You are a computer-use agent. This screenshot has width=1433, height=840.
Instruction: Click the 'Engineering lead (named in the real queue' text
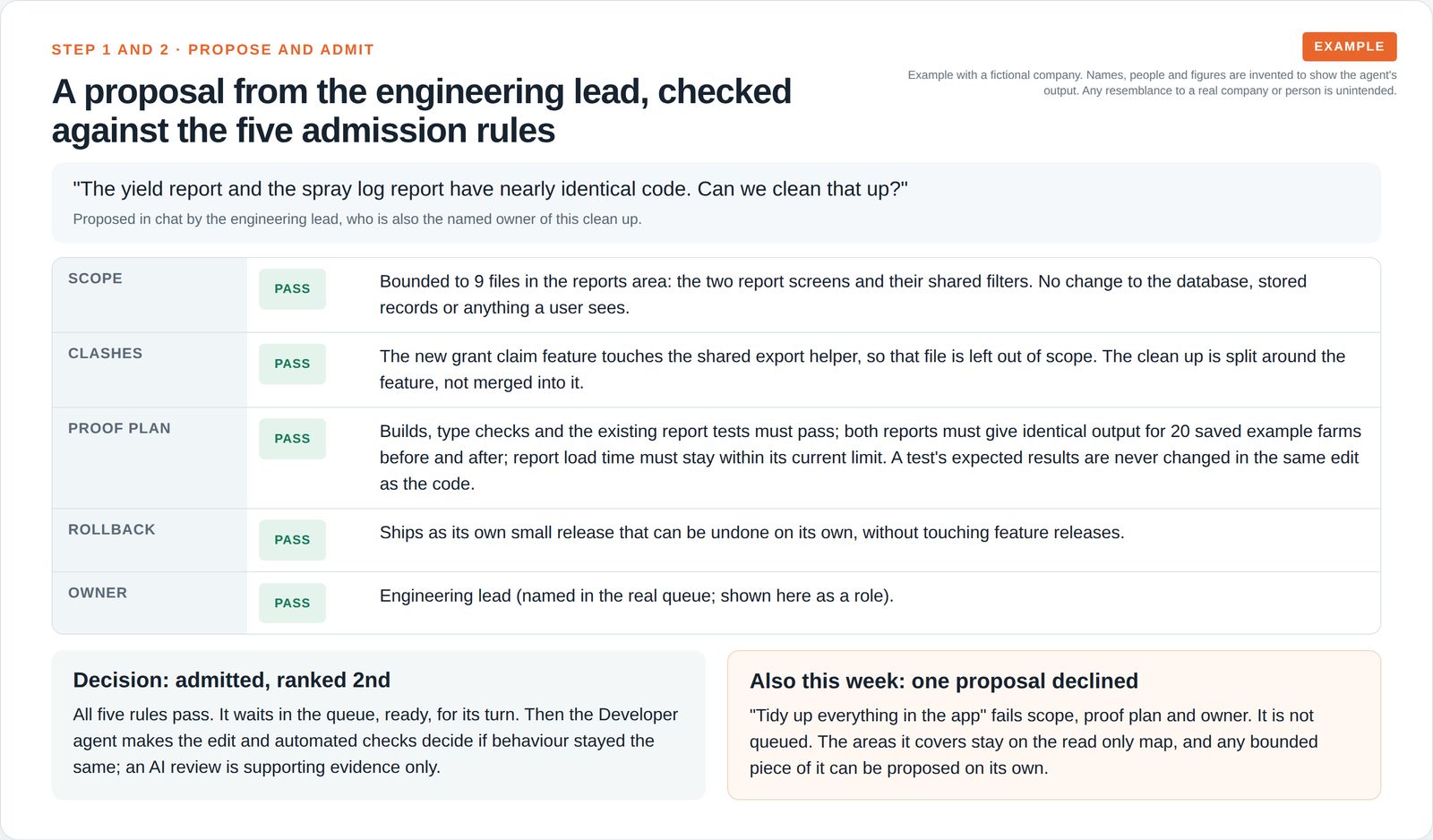[x=636, y=596]
